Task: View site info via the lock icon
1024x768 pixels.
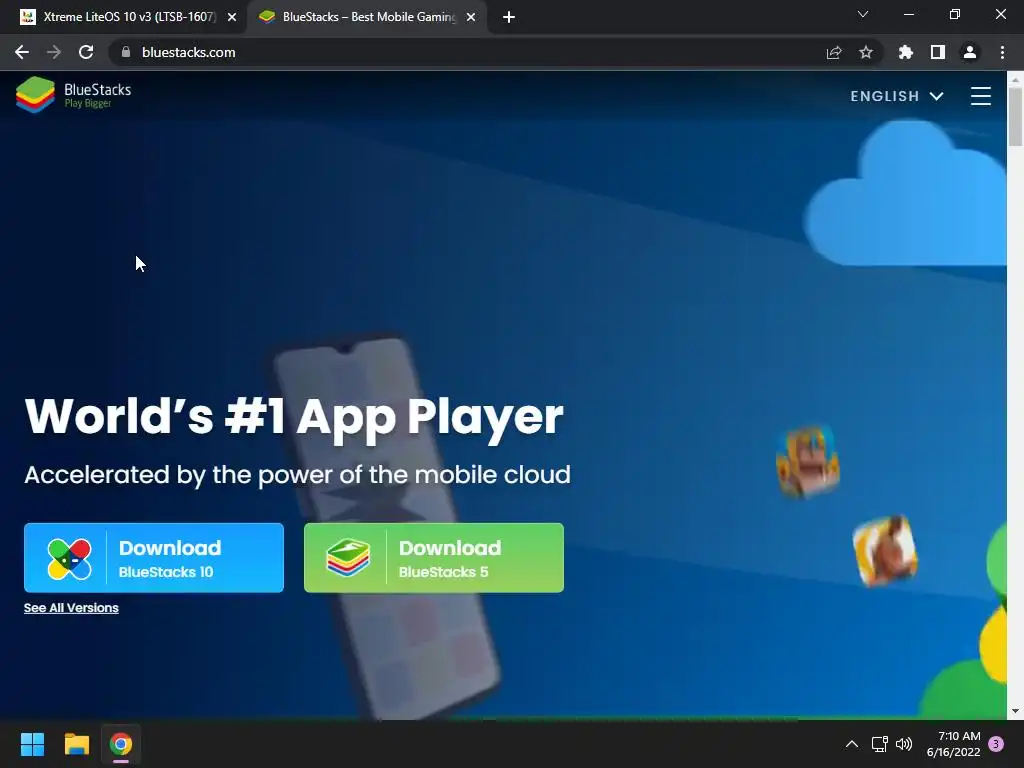Action: click(126, 52)
